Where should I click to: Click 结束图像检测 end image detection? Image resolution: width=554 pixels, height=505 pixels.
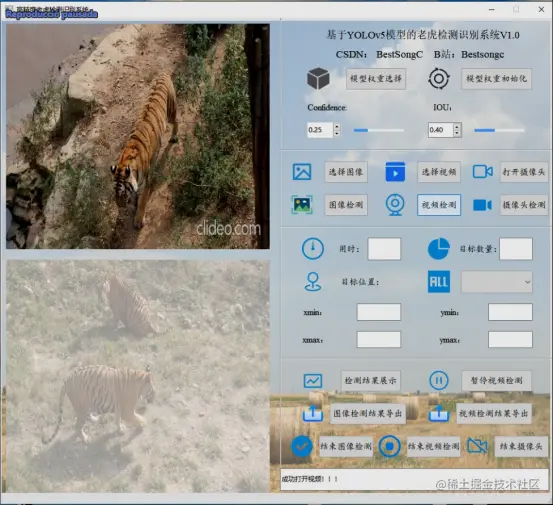(x=346, y=446)
